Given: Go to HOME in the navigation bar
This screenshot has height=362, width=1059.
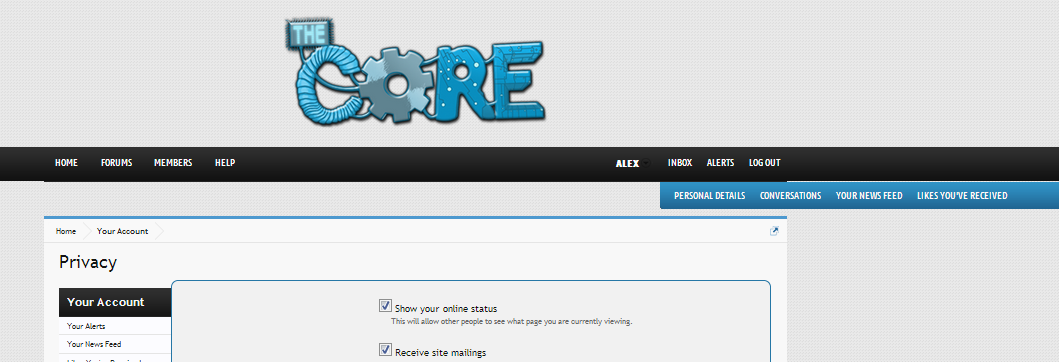Looking at the screenshot, I should click(x=66, y=163).
